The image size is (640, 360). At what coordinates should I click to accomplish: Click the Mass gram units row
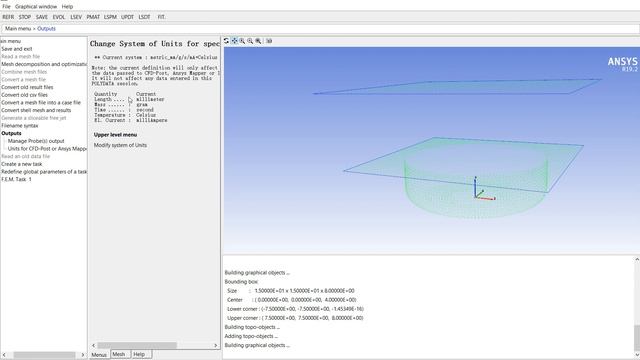click(x=121, y=104)
